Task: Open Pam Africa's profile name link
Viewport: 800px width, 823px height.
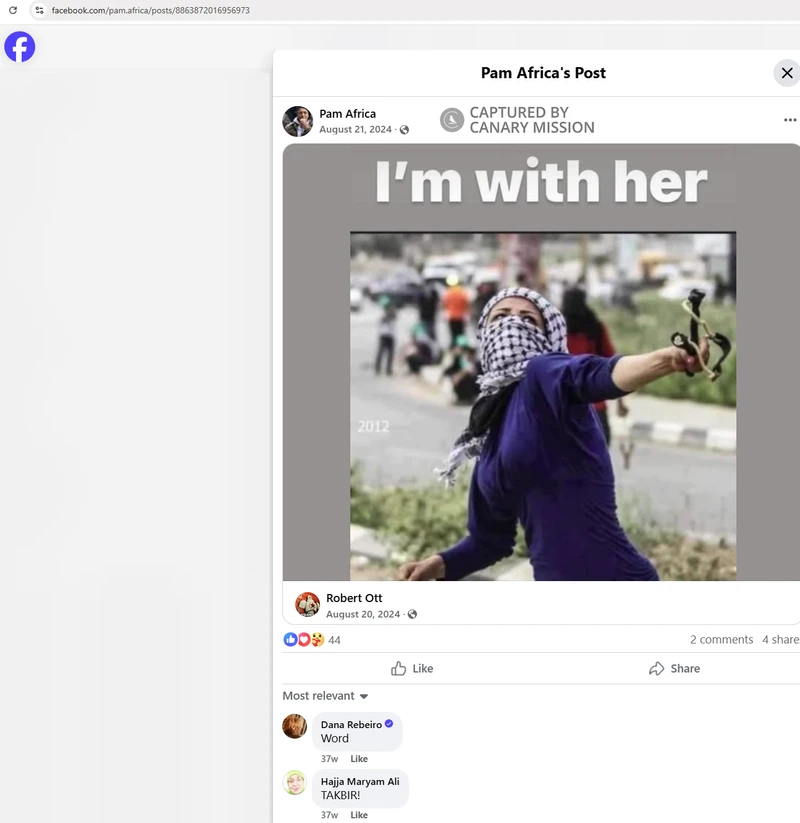Action: 348,114
